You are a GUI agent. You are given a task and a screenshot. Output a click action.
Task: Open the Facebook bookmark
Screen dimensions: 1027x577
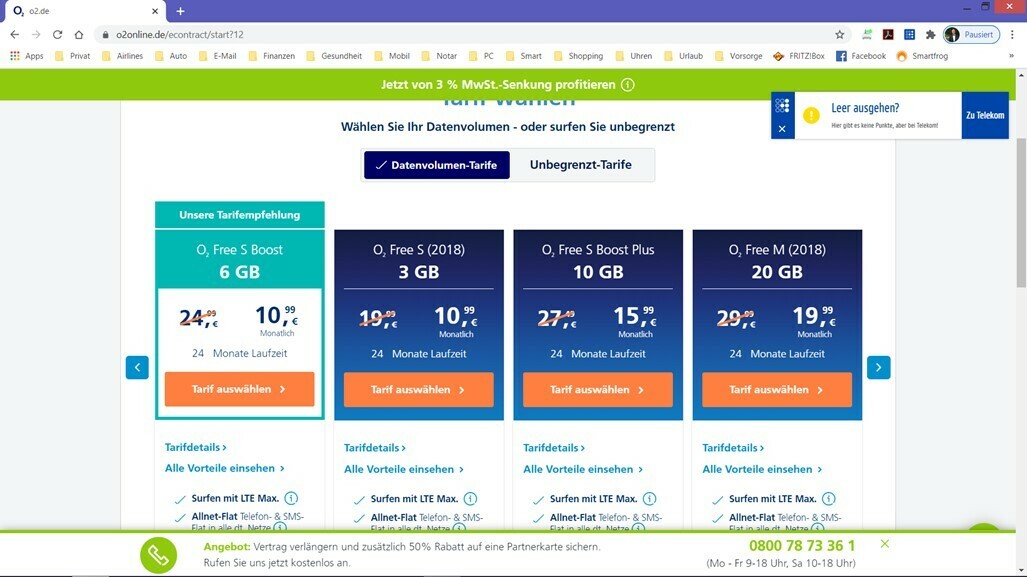point(861,56)
